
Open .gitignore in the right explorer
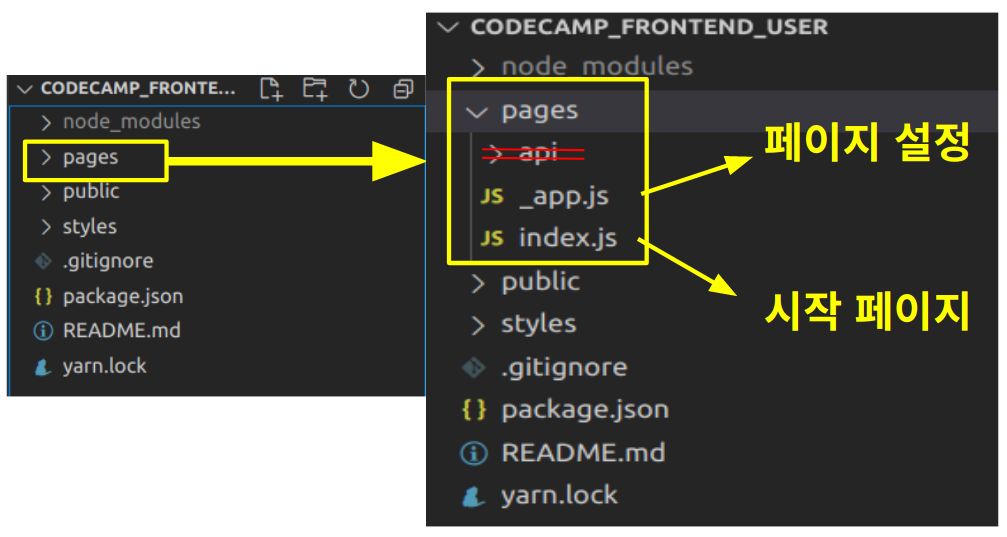click(565, 367)
